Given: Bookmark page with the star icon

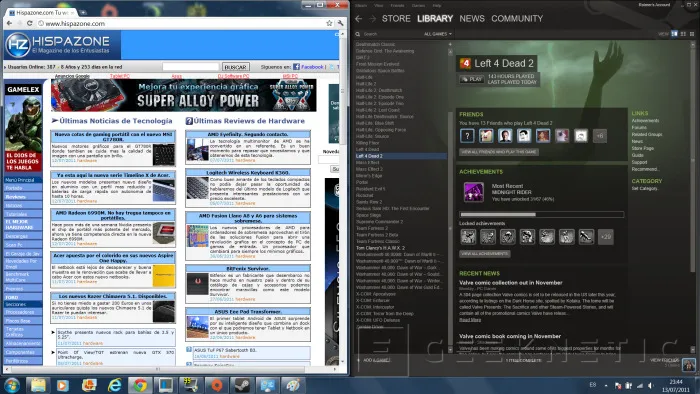Looking at the screenshot, I should point(329,23).
